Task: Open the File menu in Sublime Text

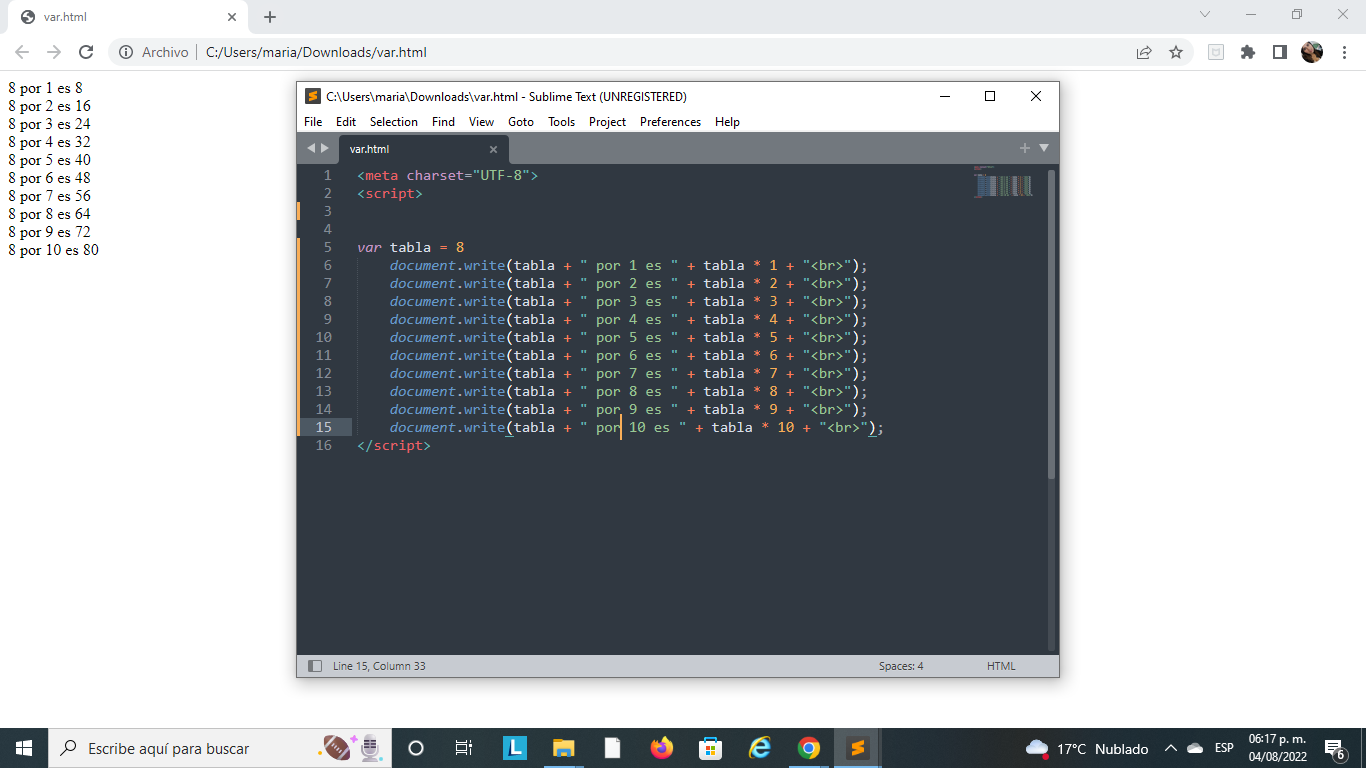Action: click(x=313, y=122)
